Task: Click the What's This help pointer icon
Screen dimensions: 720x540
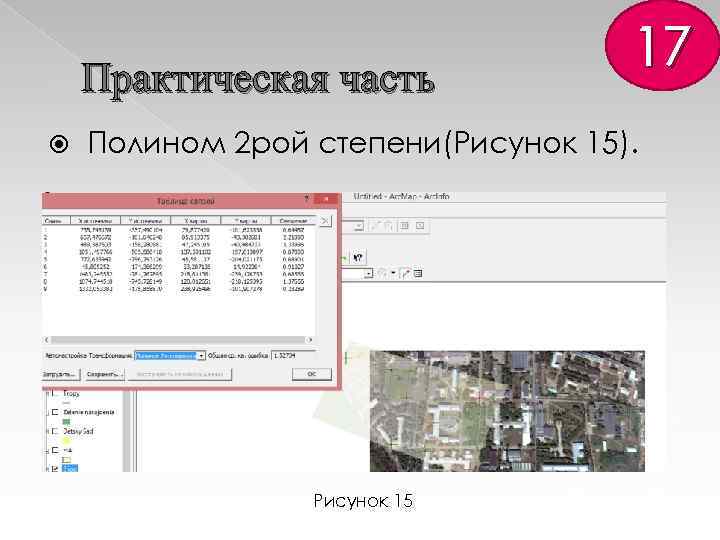Action: [358, 257]
